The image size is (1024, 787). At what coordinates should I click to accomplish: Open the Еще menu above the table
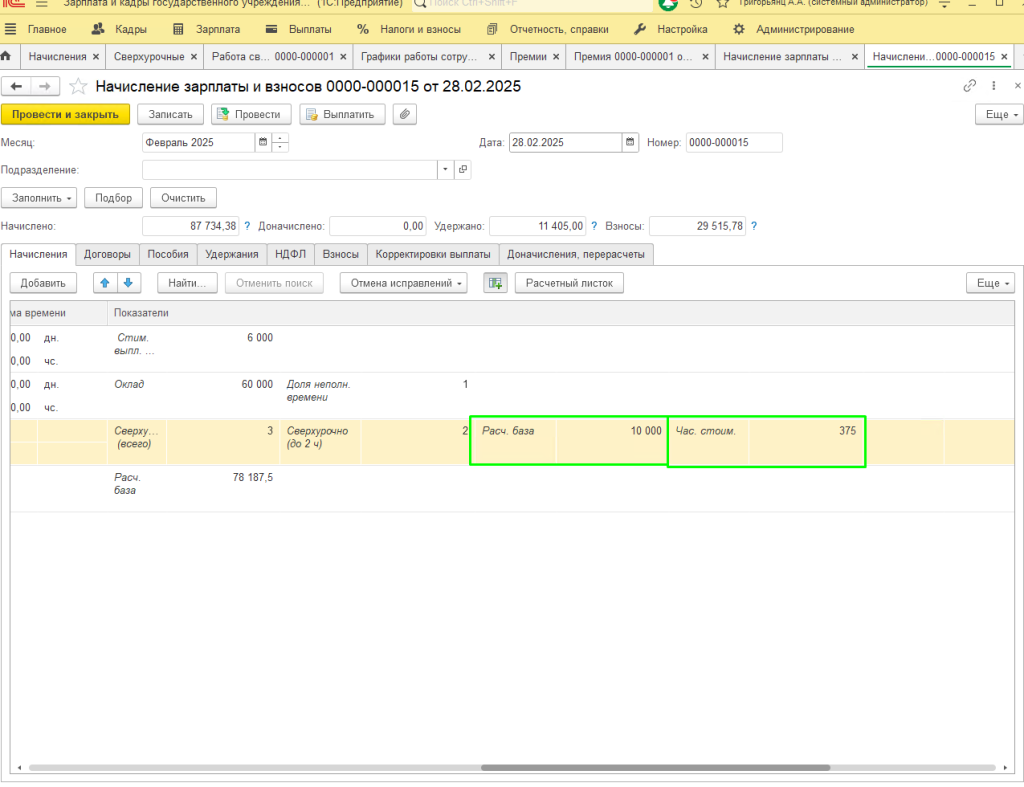pos(991,283)
